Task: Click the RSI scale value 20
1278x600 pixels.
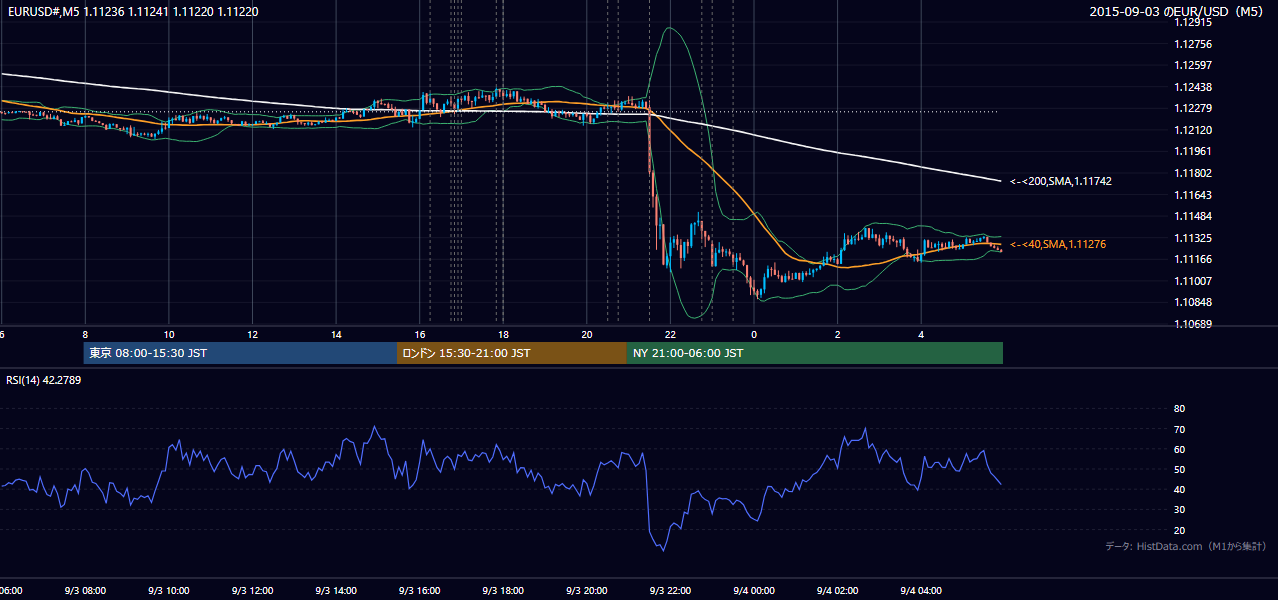Action: point(1179,530)
